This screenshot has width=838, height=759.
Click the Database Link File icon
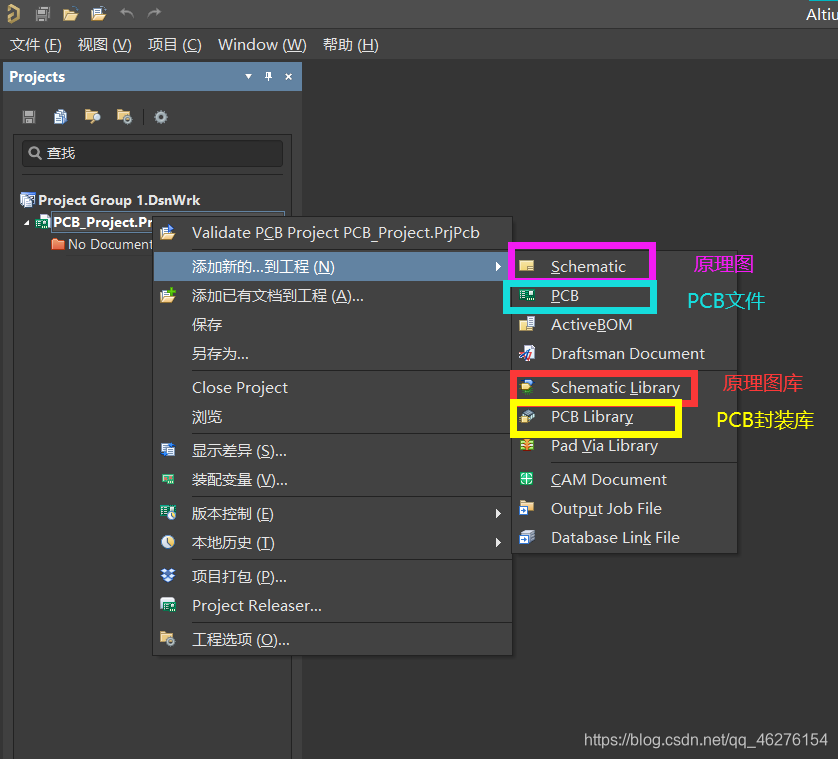[527, 537]
